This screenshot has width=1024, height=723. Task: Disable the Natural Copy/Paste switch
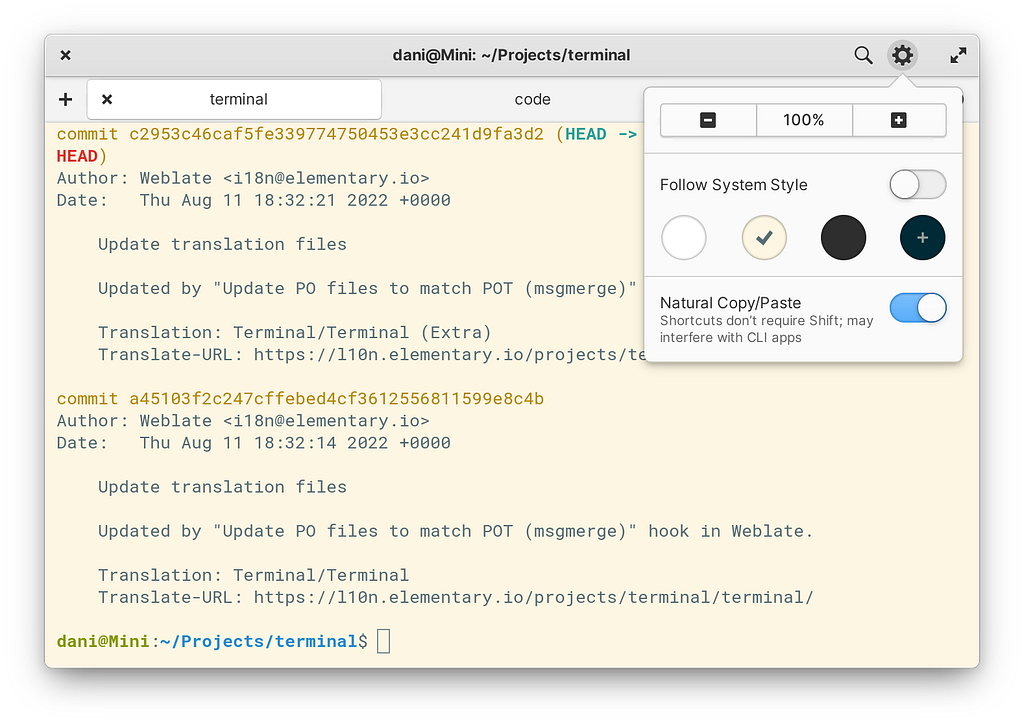[x=918, y=308]
